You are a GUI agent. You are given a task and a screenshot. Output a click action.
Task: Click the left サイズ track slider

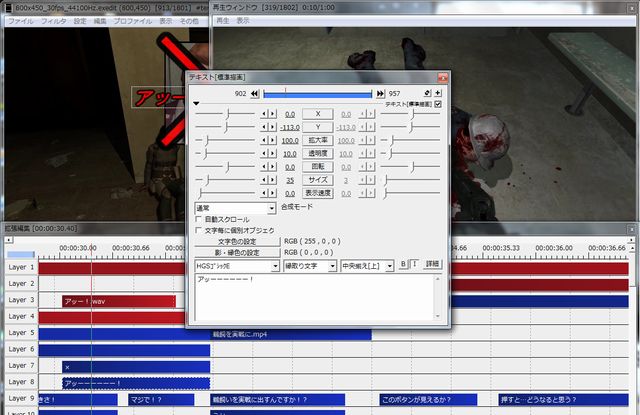[225, 180]
